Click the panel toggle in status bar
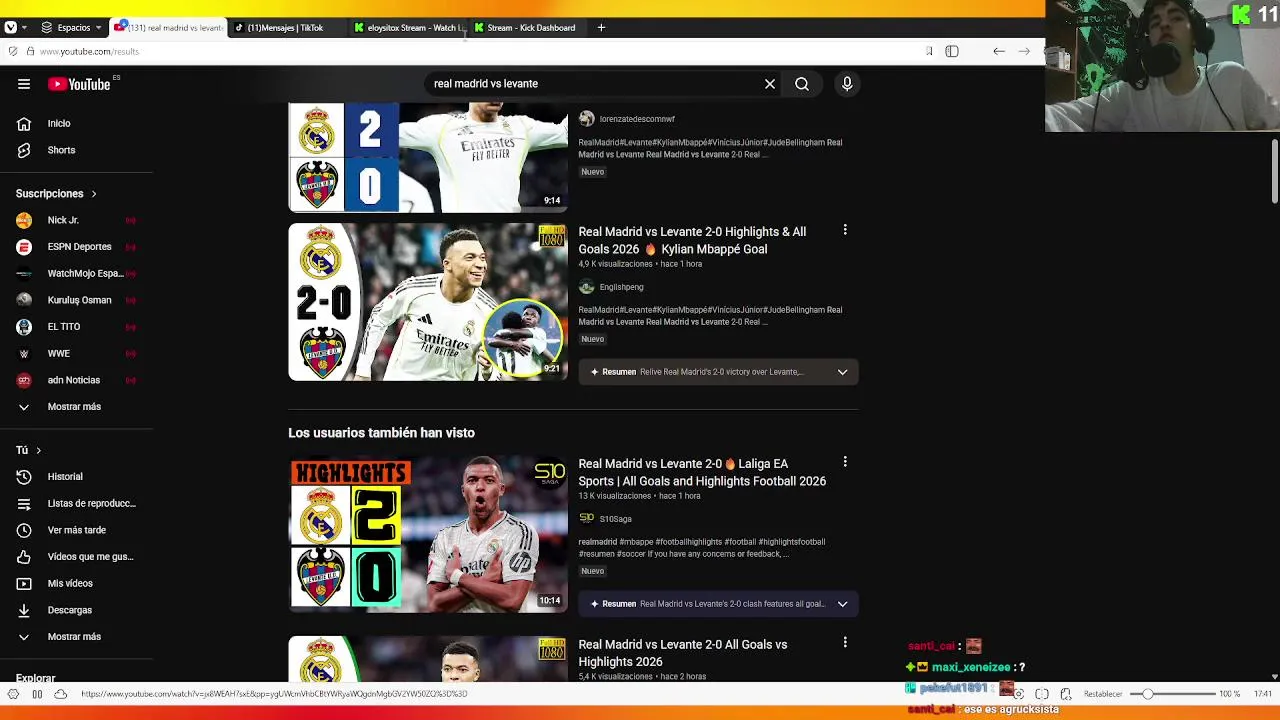 [13, 694]
